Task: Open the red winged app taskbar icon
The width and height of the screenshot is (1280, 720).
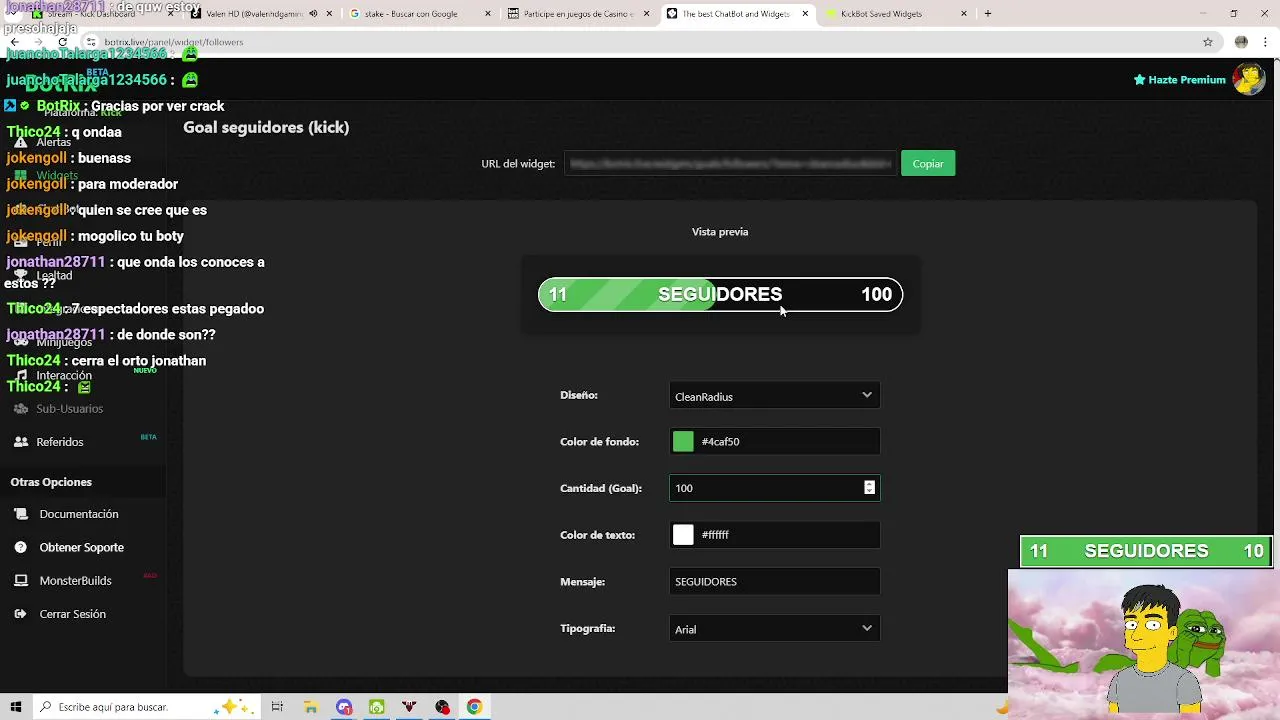Action: tap(409, 707)
